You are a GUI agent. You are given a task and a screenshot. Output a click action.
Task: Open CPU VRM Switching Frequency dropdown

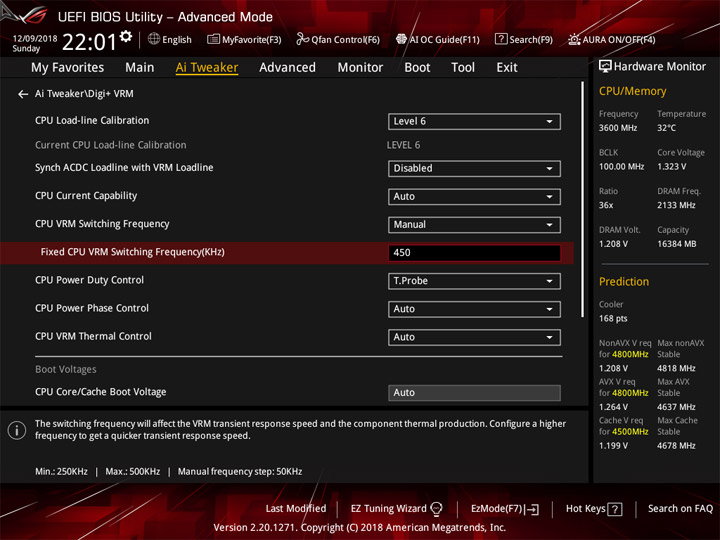(474, 225)
